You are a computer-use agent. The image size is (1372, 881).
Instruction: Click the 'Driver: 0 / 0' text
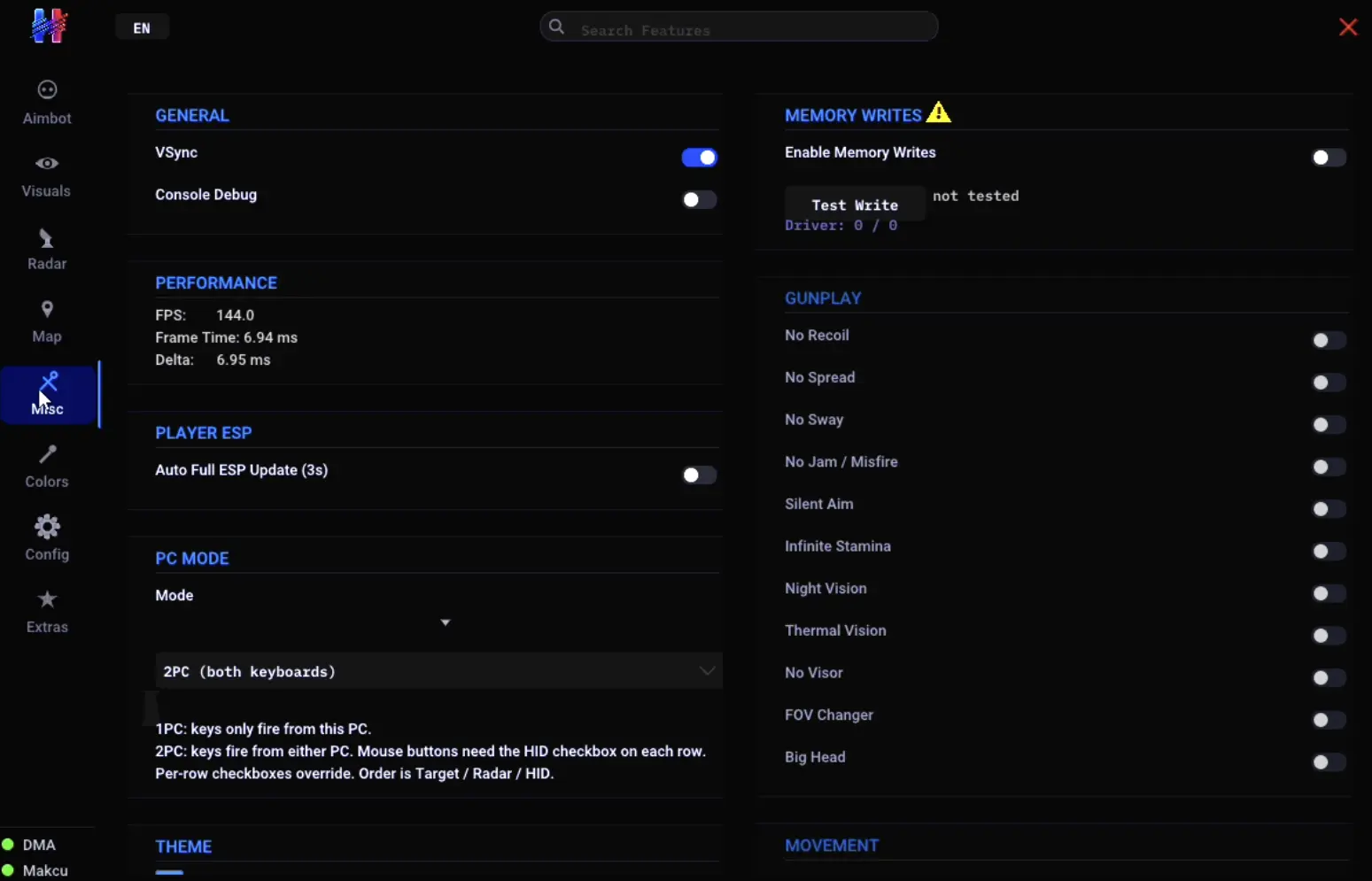click(841, 225)
